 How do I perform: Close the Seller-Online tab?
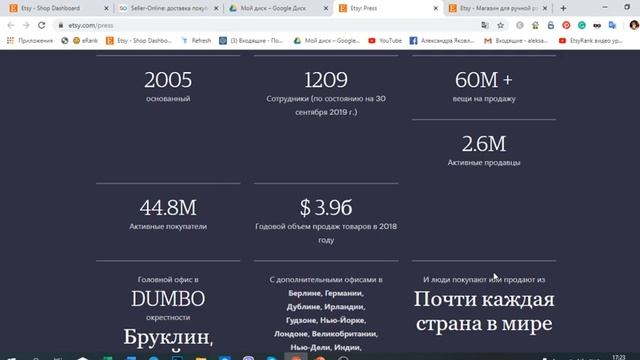216,8
